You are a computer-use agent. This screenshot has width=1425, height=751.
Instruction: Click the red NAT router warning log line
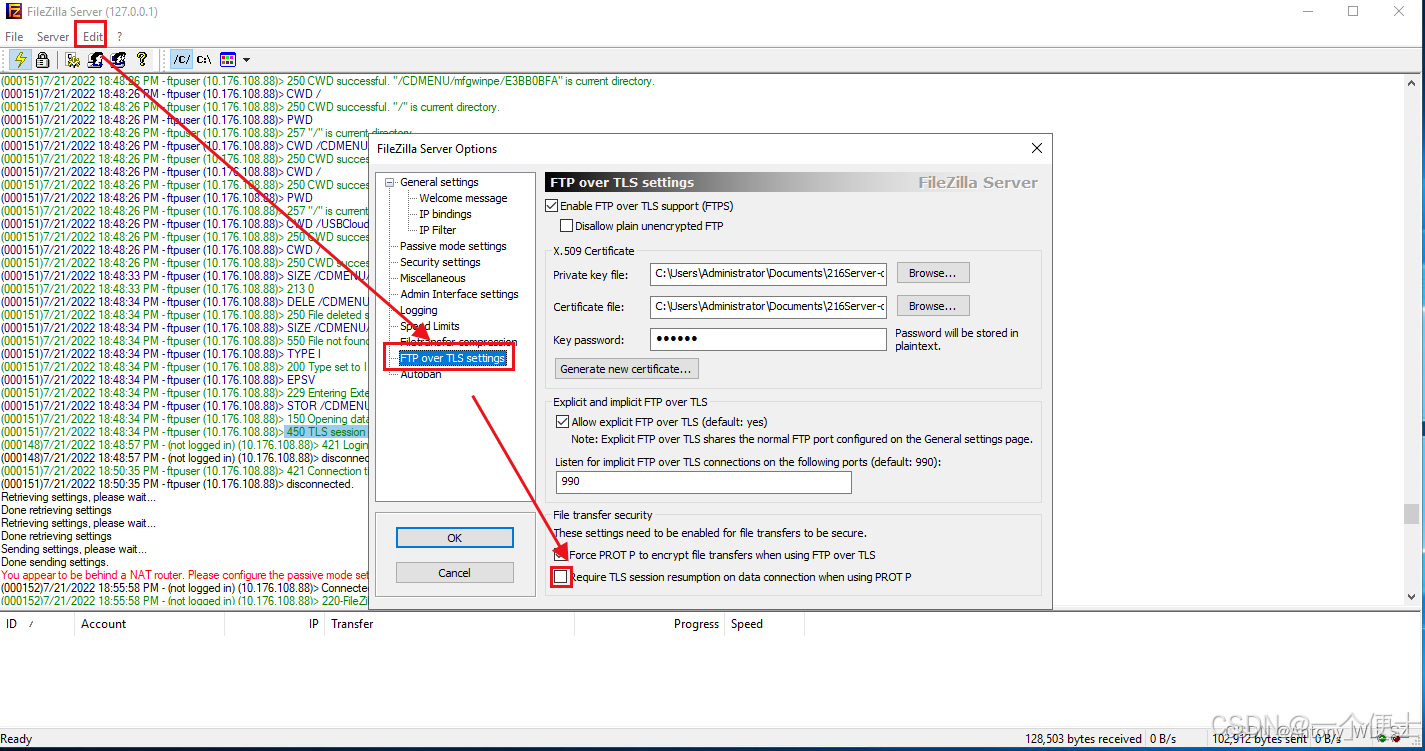(185, 575)
